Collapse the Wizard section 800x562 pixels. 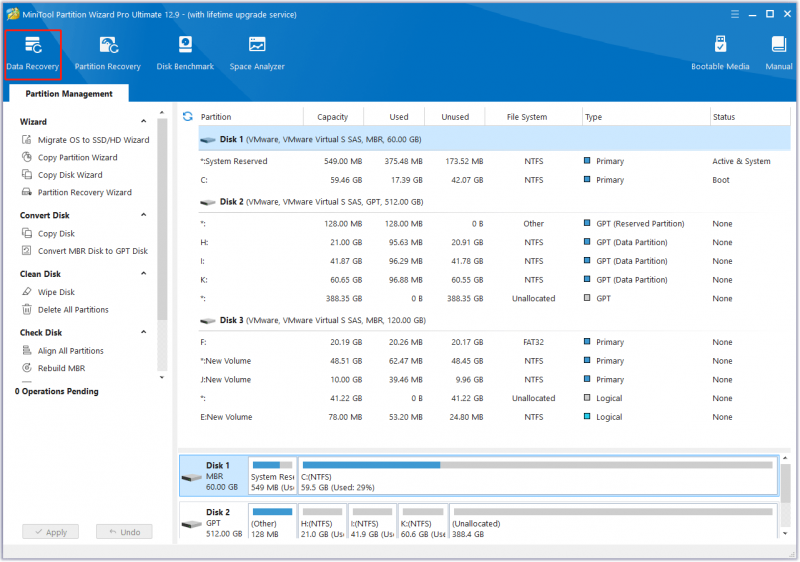click(144, 121)
